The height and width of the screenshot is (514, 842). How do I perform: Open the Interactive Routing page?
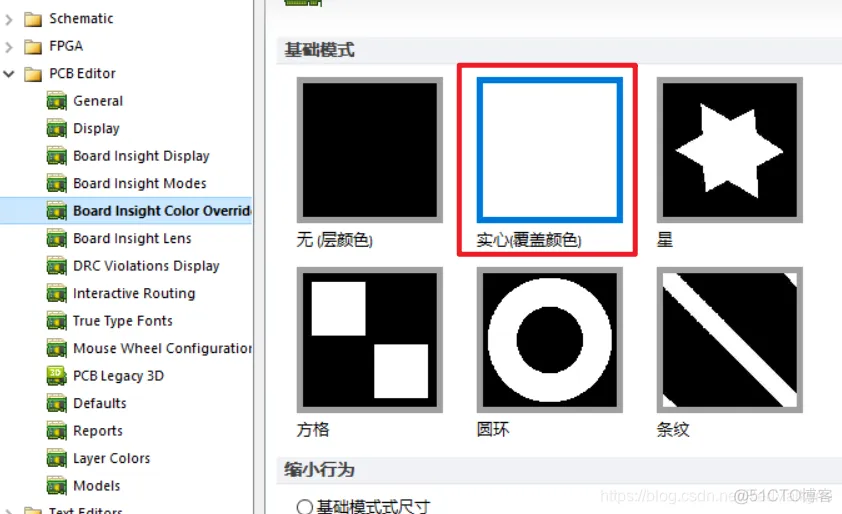coord(134,293)
